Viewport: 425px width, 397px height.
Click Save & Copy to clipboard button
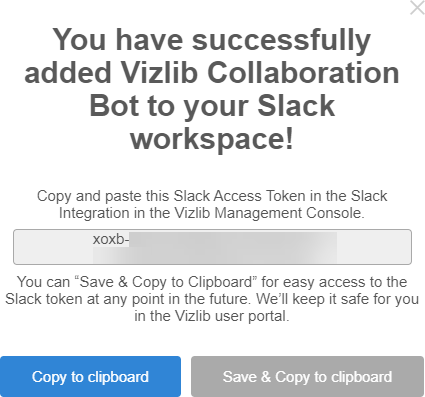click(307, 376)
